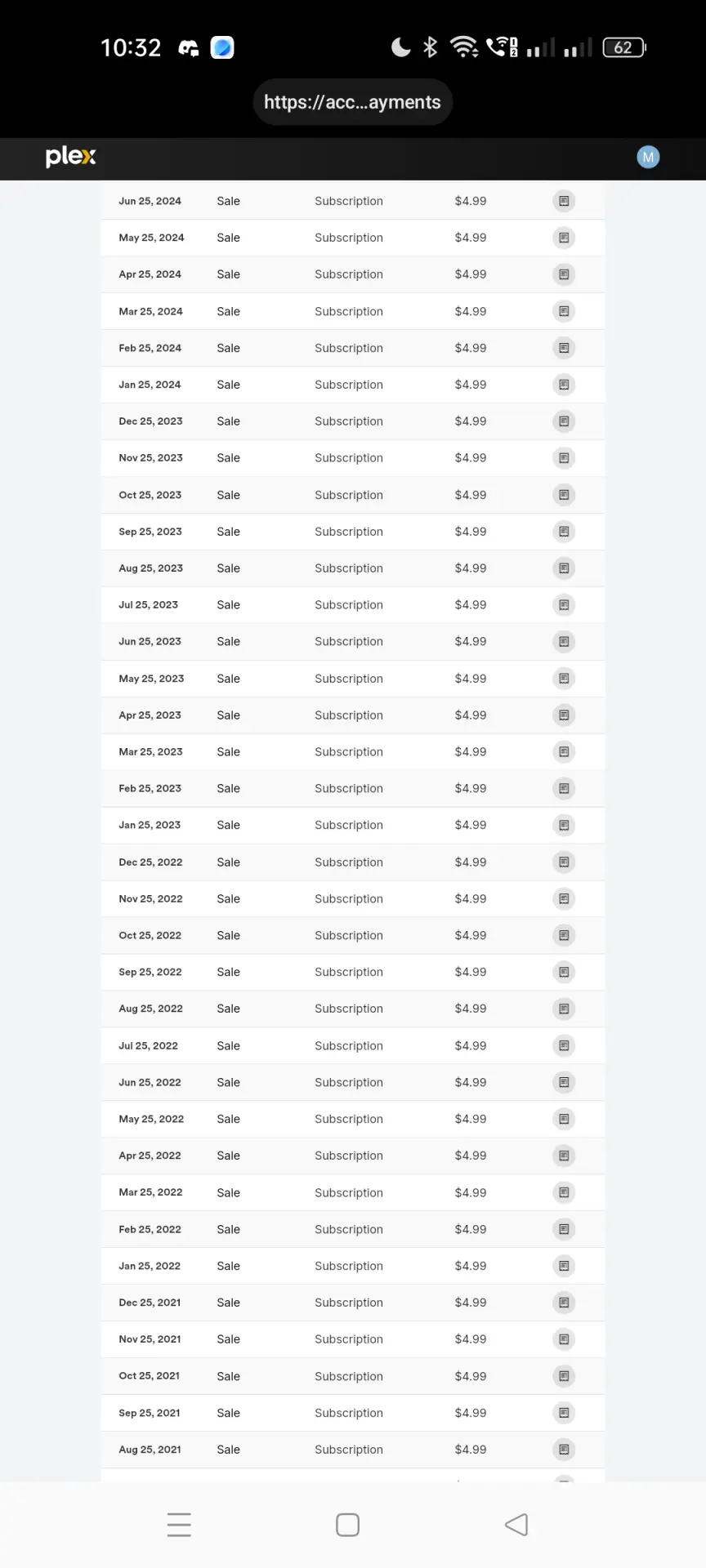Tap the browser URL address pill
This screenshot has width=706, height=1568.
coord(352,102)
